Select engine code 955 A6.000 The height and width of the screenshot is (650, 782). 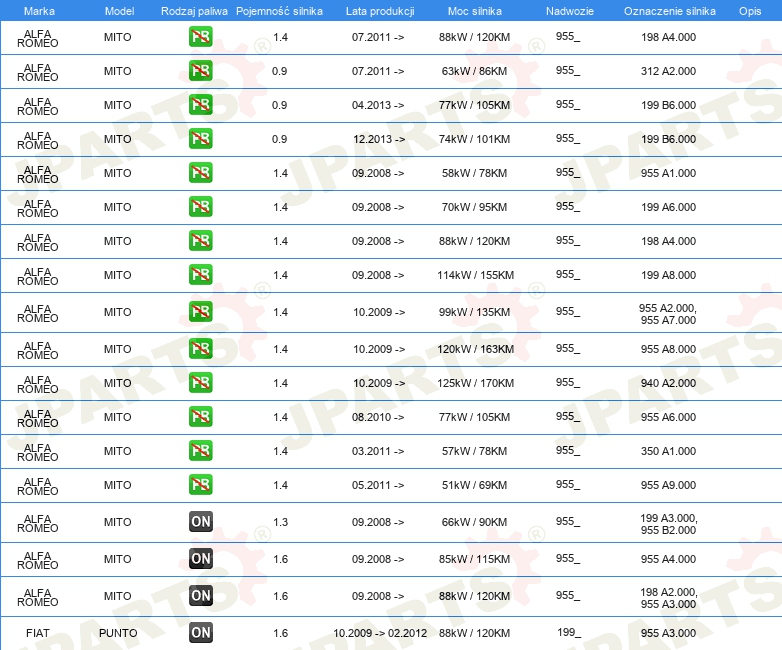click(x=668, y=417)
